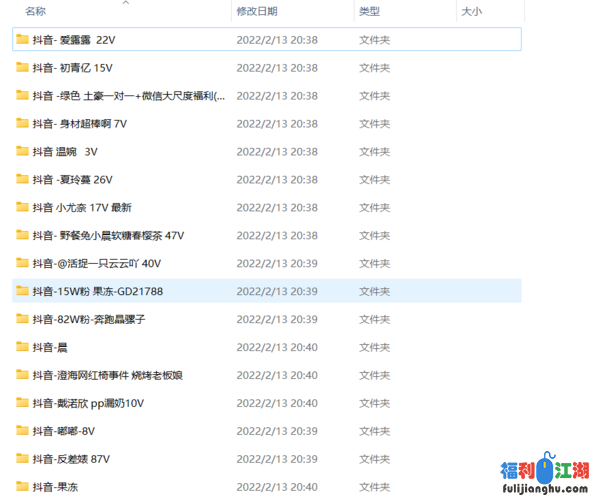600x504 pixels.
Task: Click folder icon beside 抖音-82W粉-奔跑晶骡子
Action: pos(22,319)
